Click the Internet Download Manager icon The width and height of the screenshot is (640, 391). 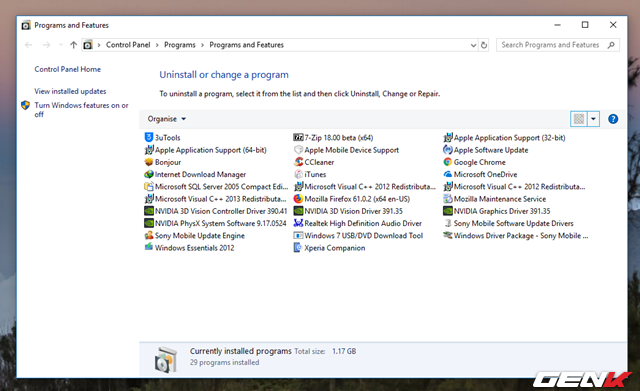coord(149,174)
